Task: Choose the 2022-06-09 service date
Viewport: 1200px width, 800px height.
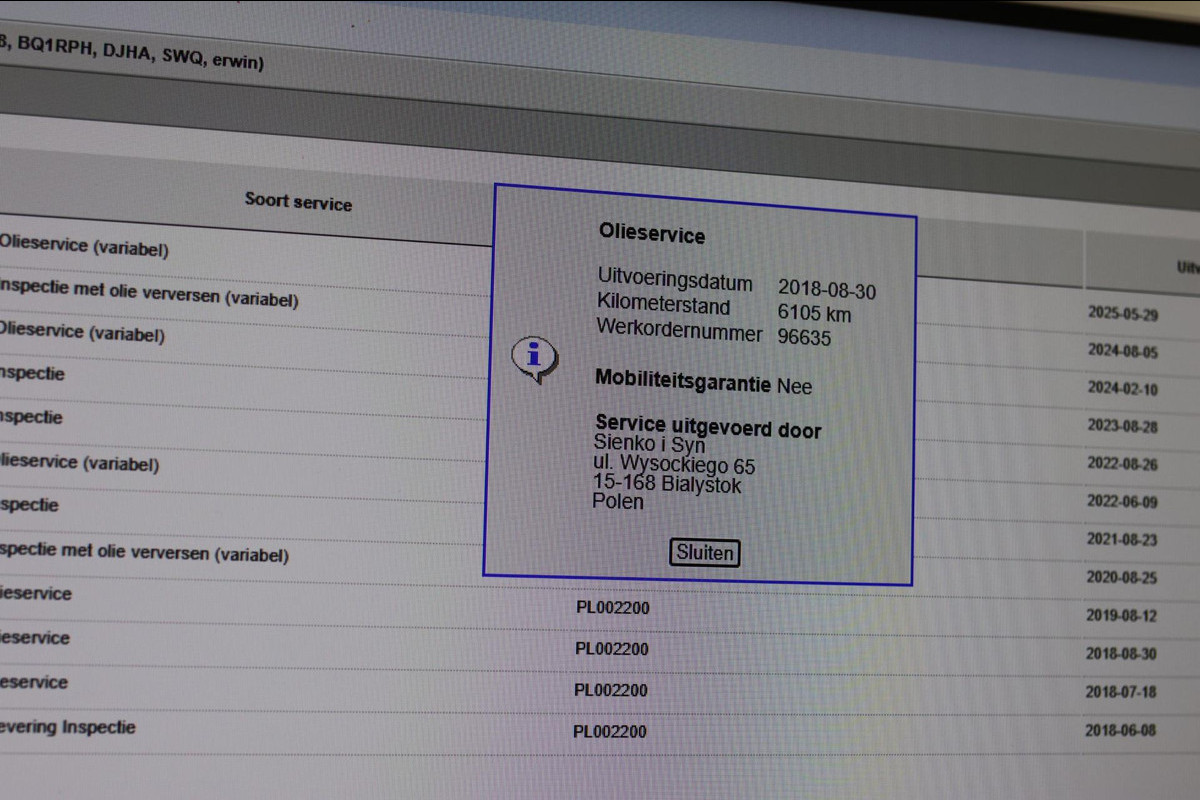Action: [1122, 502]
